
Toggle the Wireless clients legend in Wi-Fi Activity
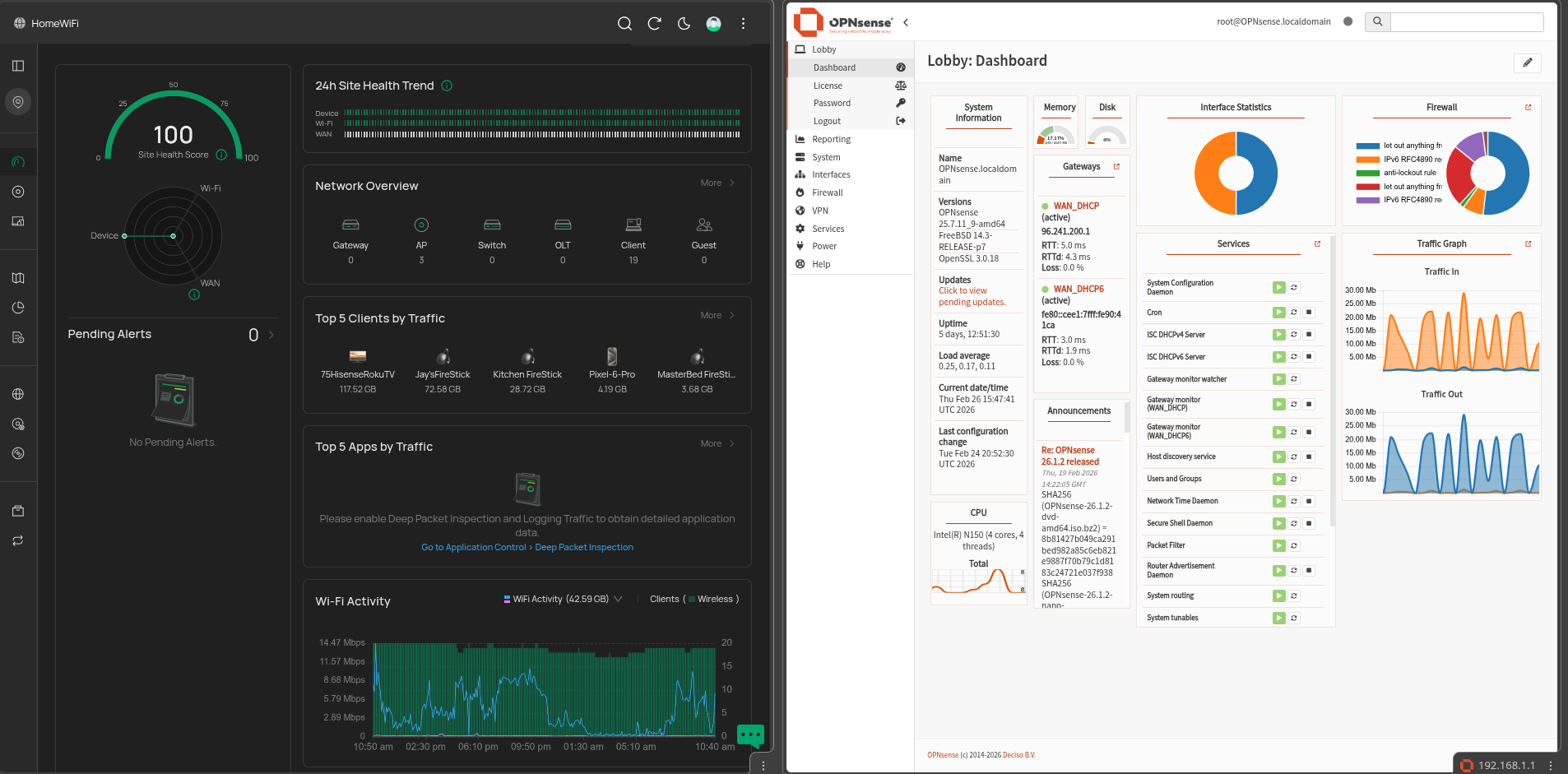[714, 600]
